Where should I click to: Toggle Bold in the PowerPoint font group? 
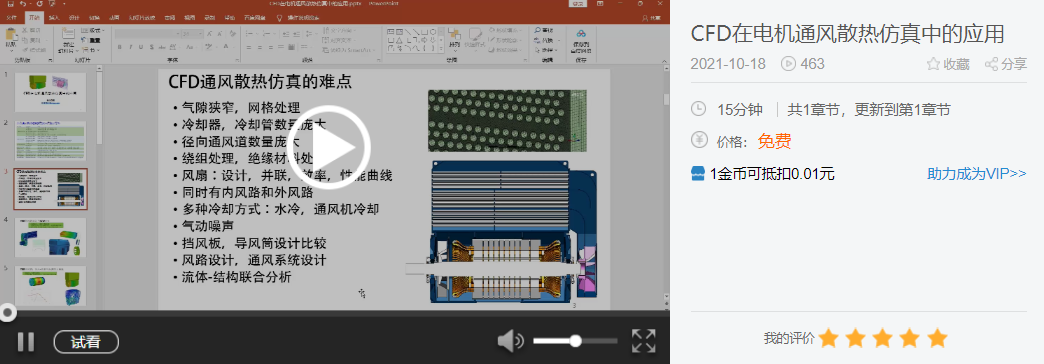pyautogui.click(x=120, y=47)
